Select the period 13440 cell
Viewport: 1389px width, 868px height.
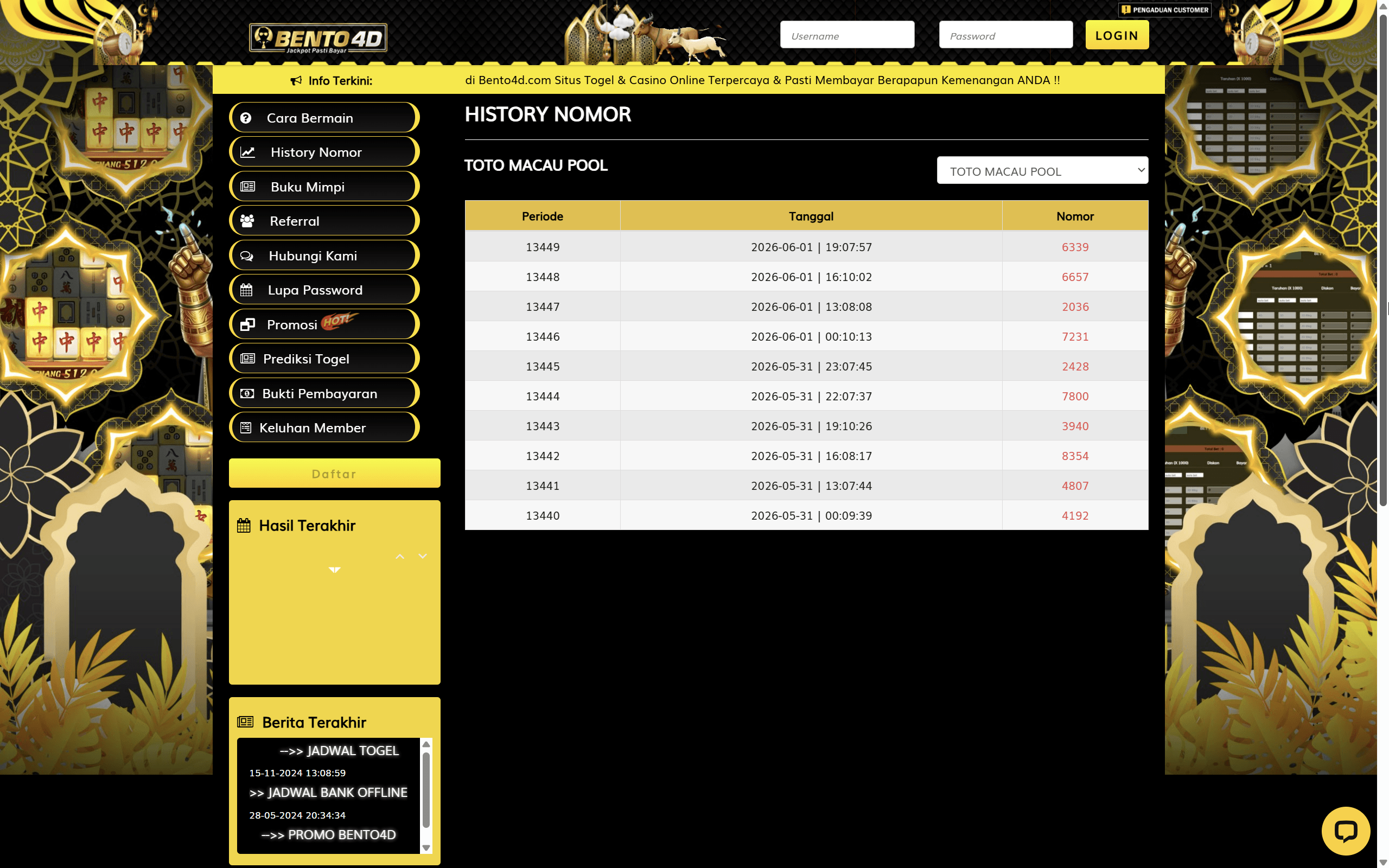click(x=543, y=515)
